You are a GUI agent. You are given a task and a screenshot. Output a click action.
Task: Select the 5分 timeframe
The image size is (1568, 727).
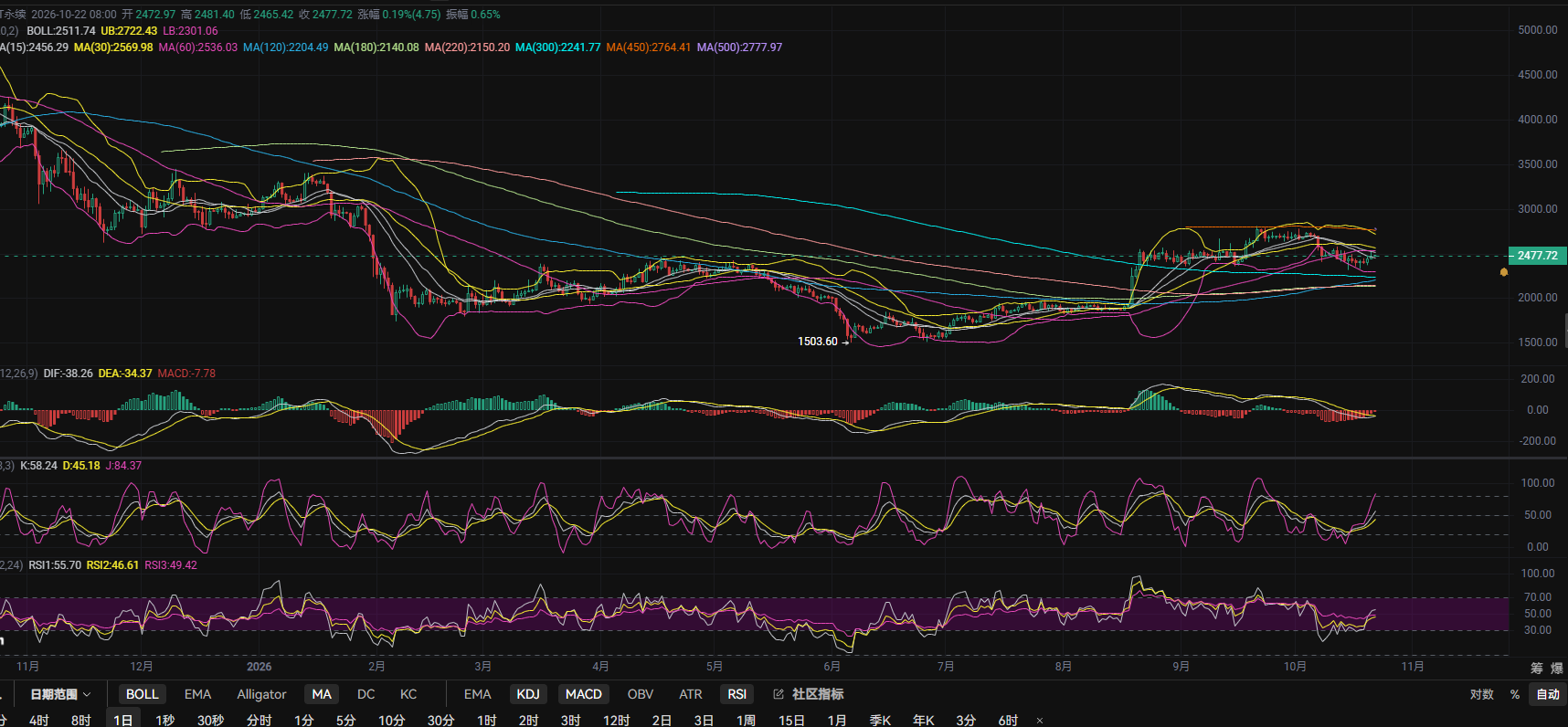[x=345, y=721]
